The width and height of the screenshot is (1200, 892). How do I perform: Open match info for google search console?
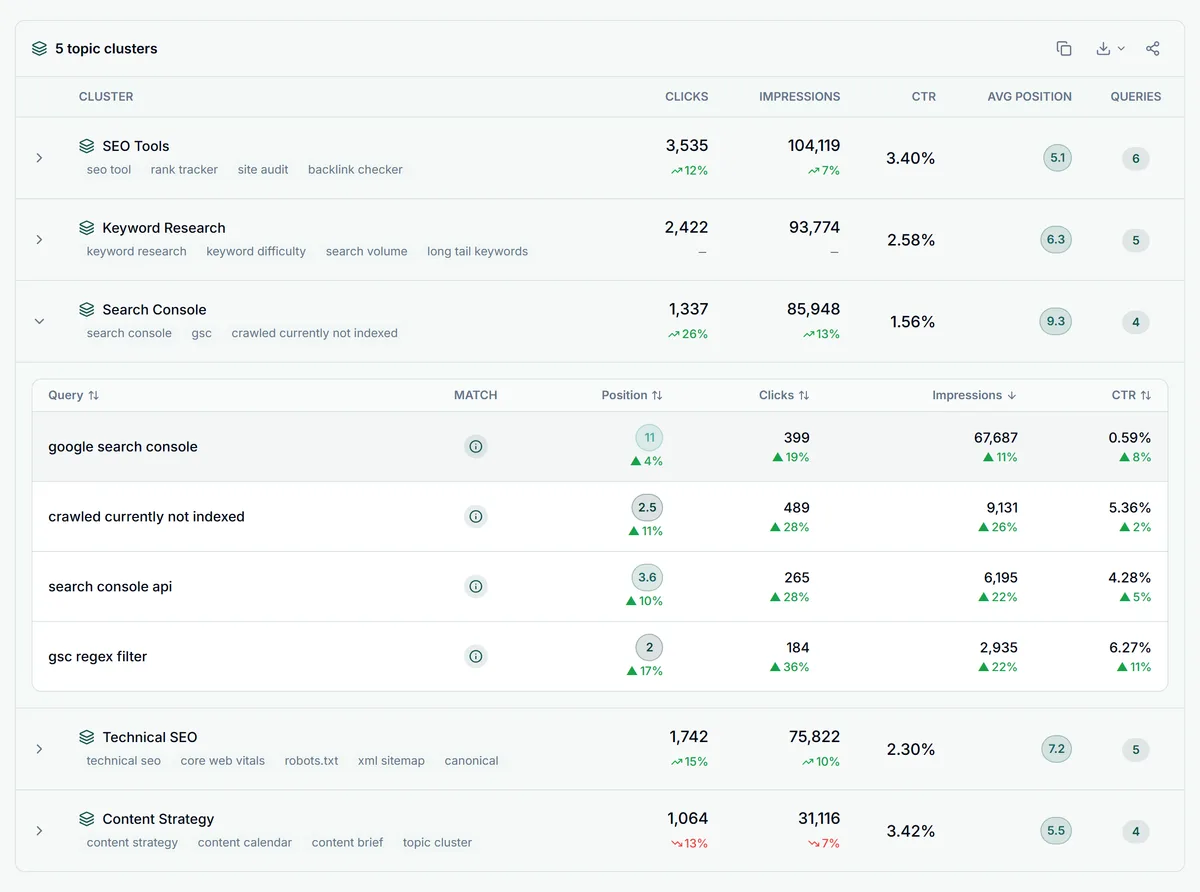(x=476, y=447)
